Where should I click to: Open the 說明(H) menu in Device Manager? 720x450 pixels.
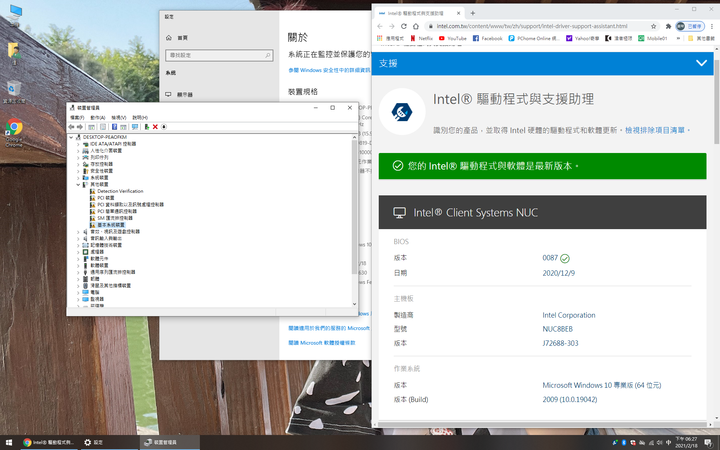point(140,118)
